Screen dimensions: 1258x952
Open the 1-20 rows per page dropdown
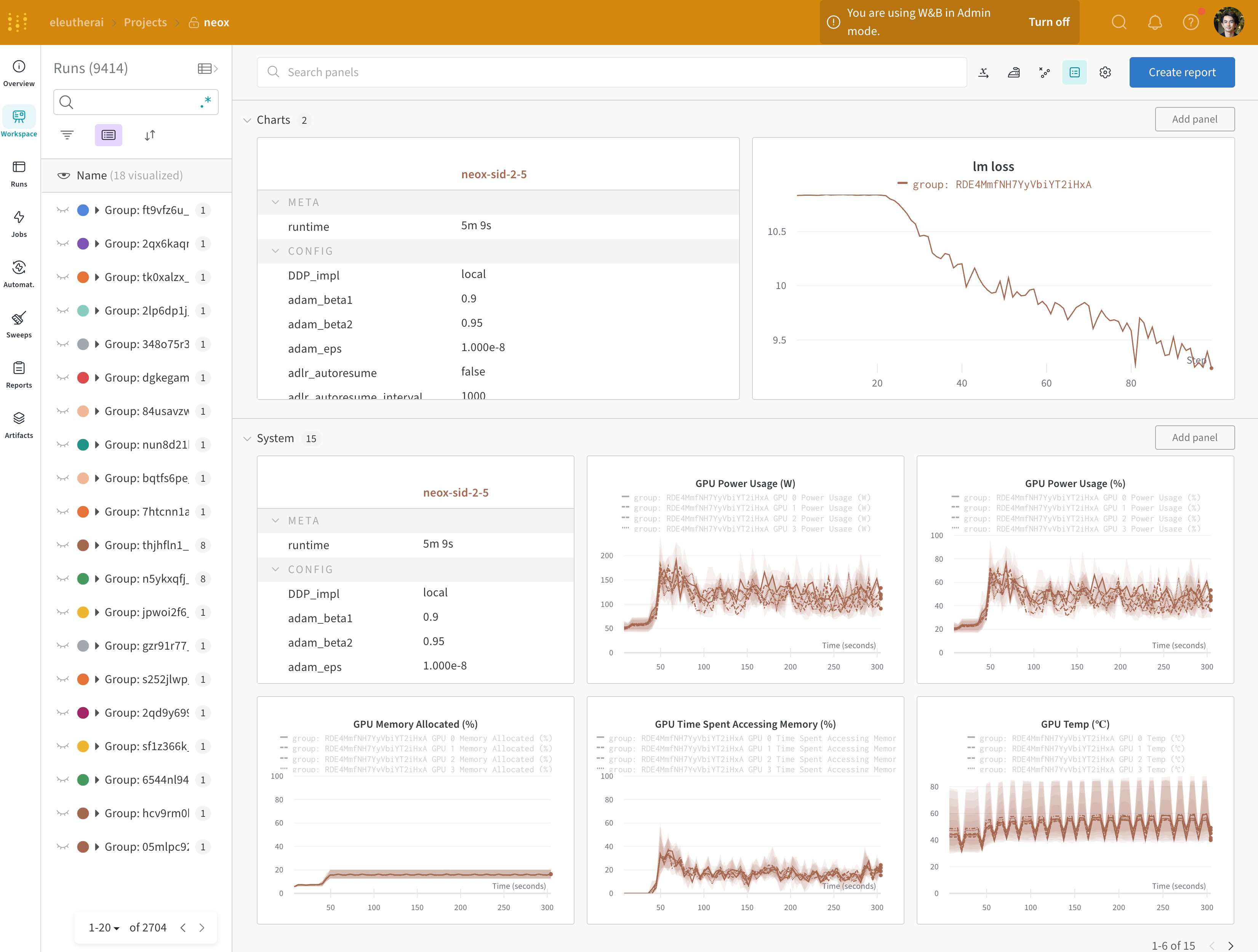(x=104, y=928)
